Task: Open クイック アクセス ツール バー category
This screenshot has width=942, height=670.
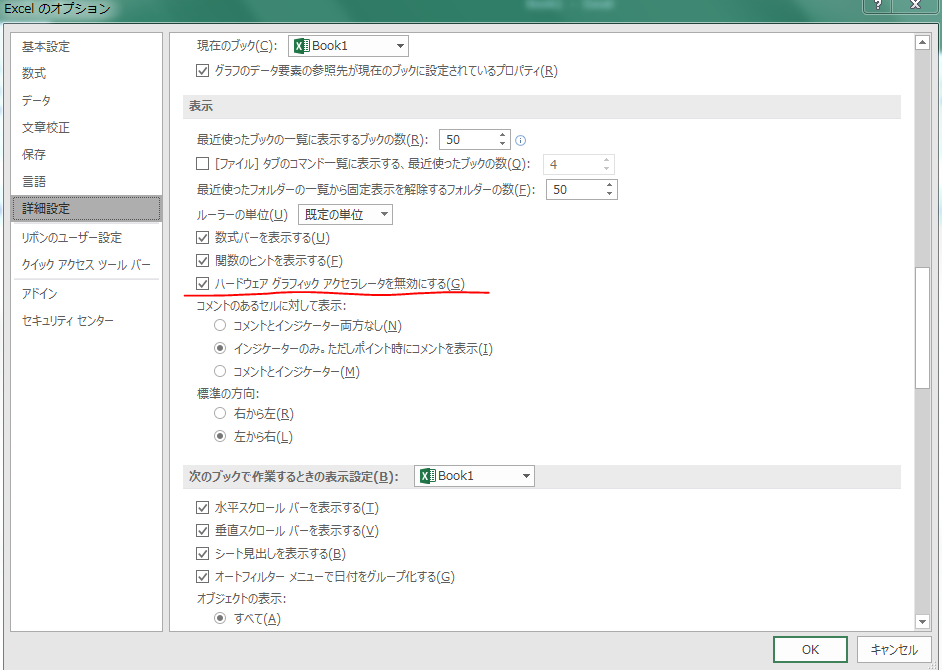Action: pos(86,264)
